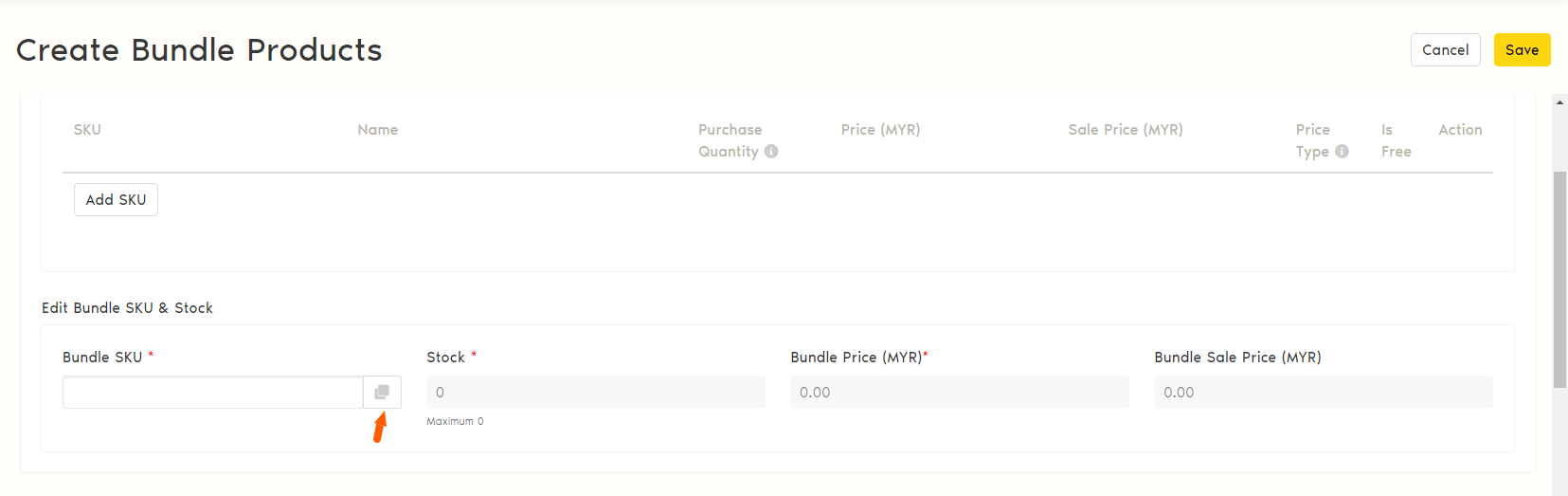Click the Name column header

(x=378, y=130)
